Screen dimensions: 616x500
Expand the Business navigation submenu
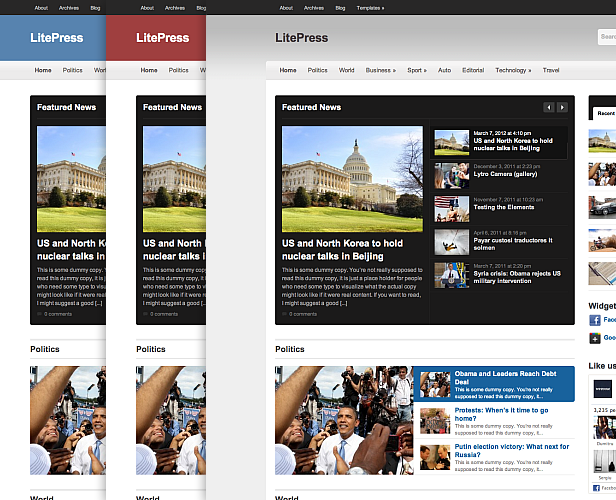[381, 70]
